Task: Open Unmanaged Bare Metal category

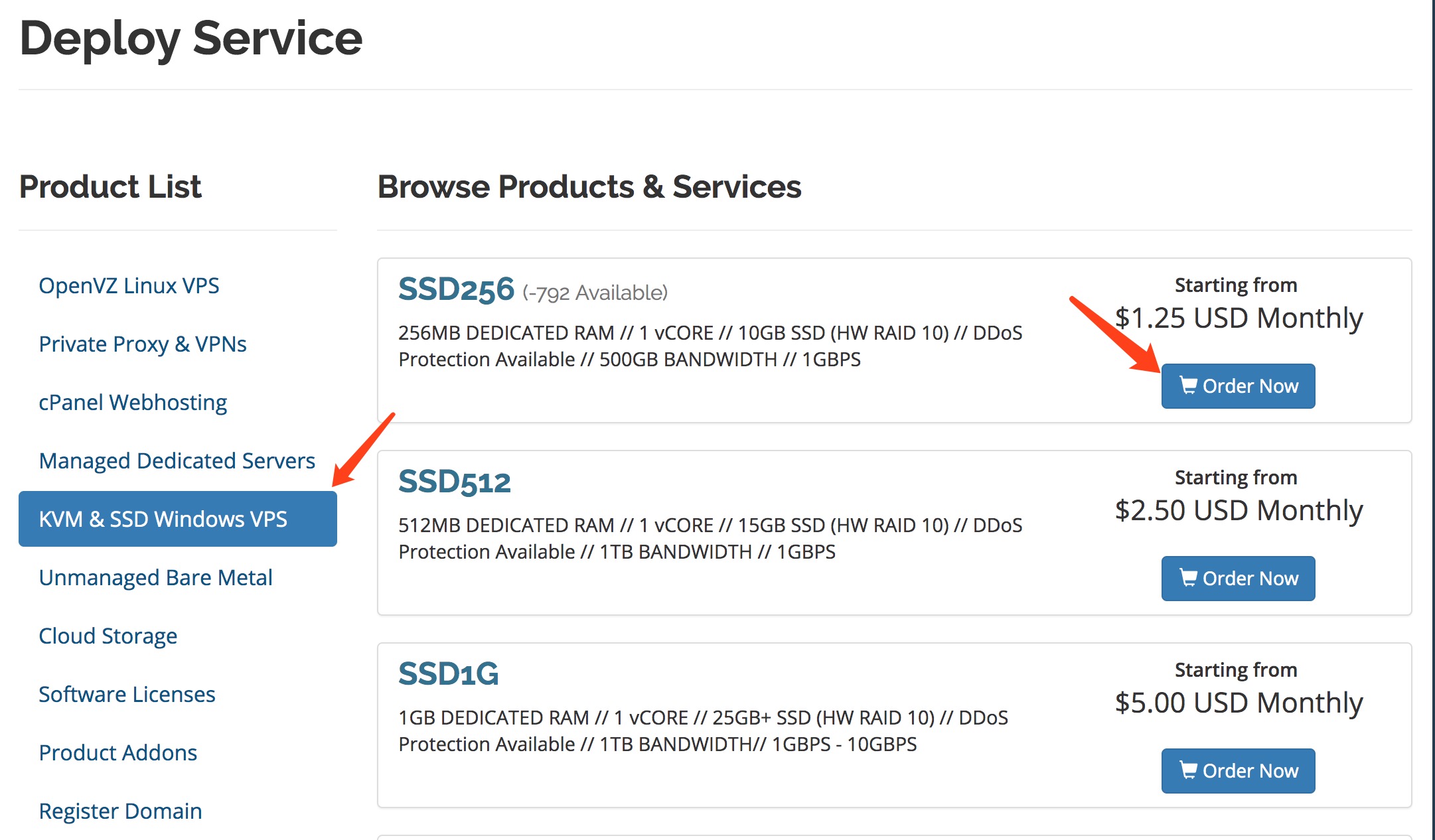Action: pyautogui.click(x=155, y=577)
